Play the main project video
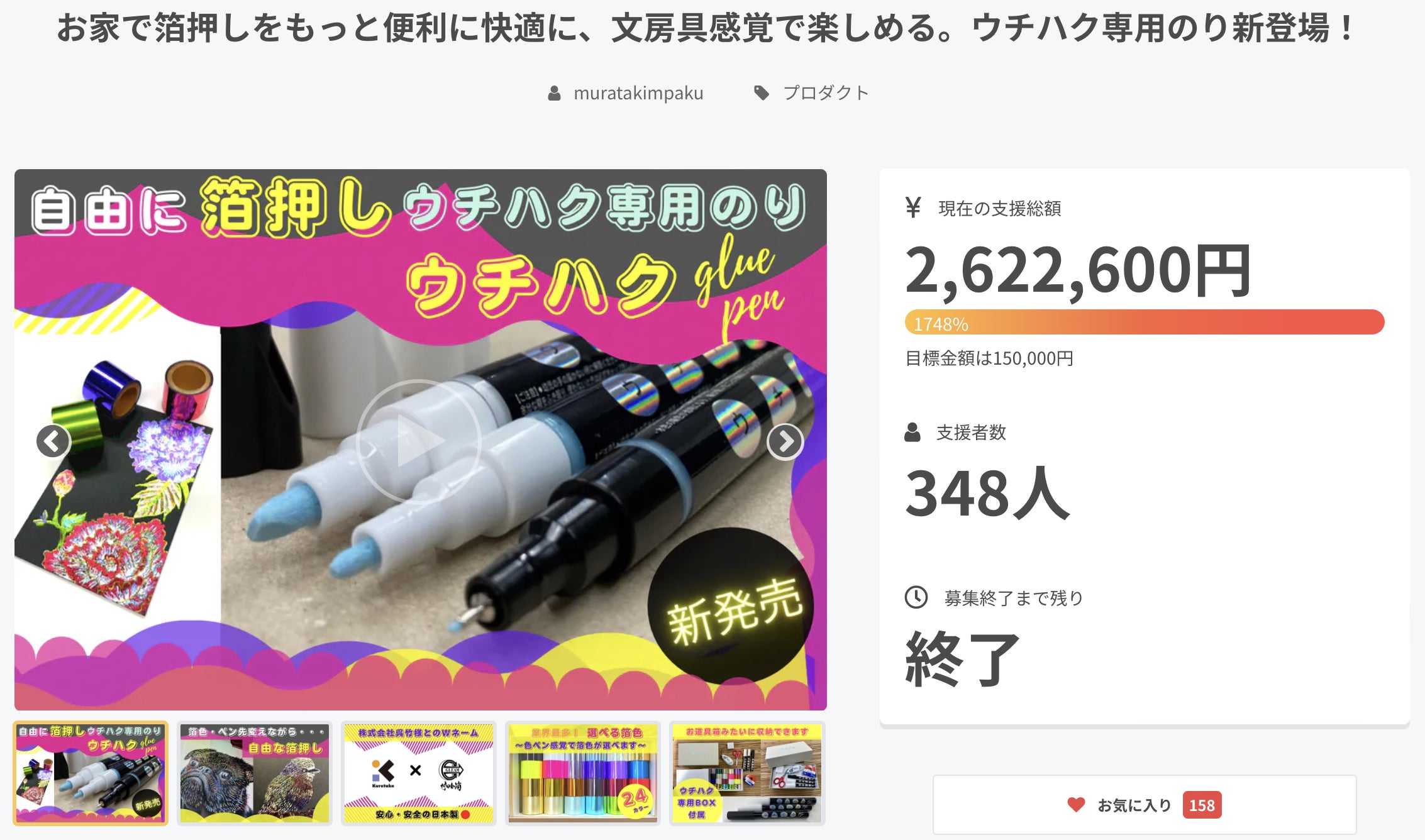The width and height of the screenshot is (1425, 840). tap(419, 441)
